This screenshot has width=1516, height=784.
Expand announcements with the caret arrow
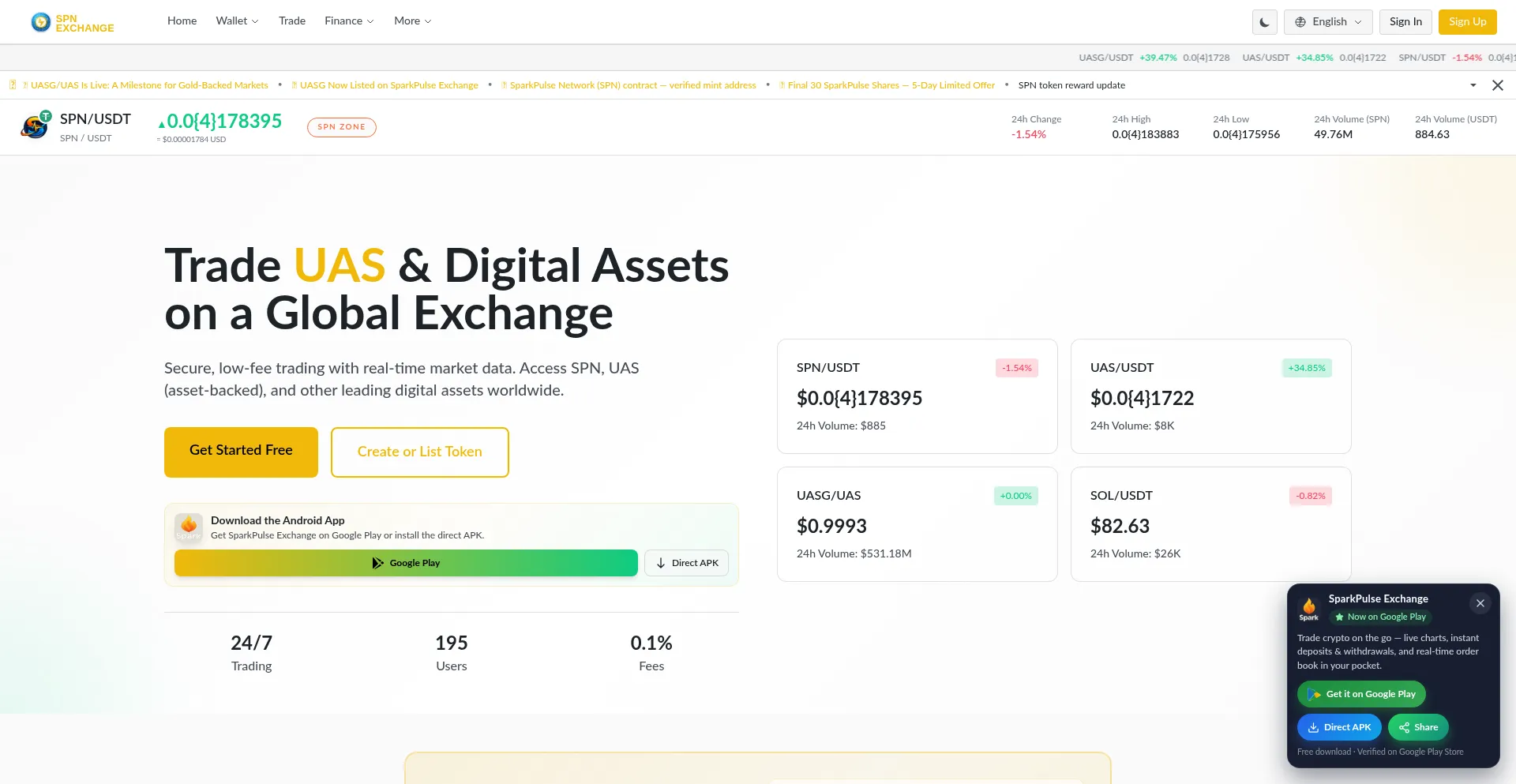pyautogui.click(x=1473, y=85)
